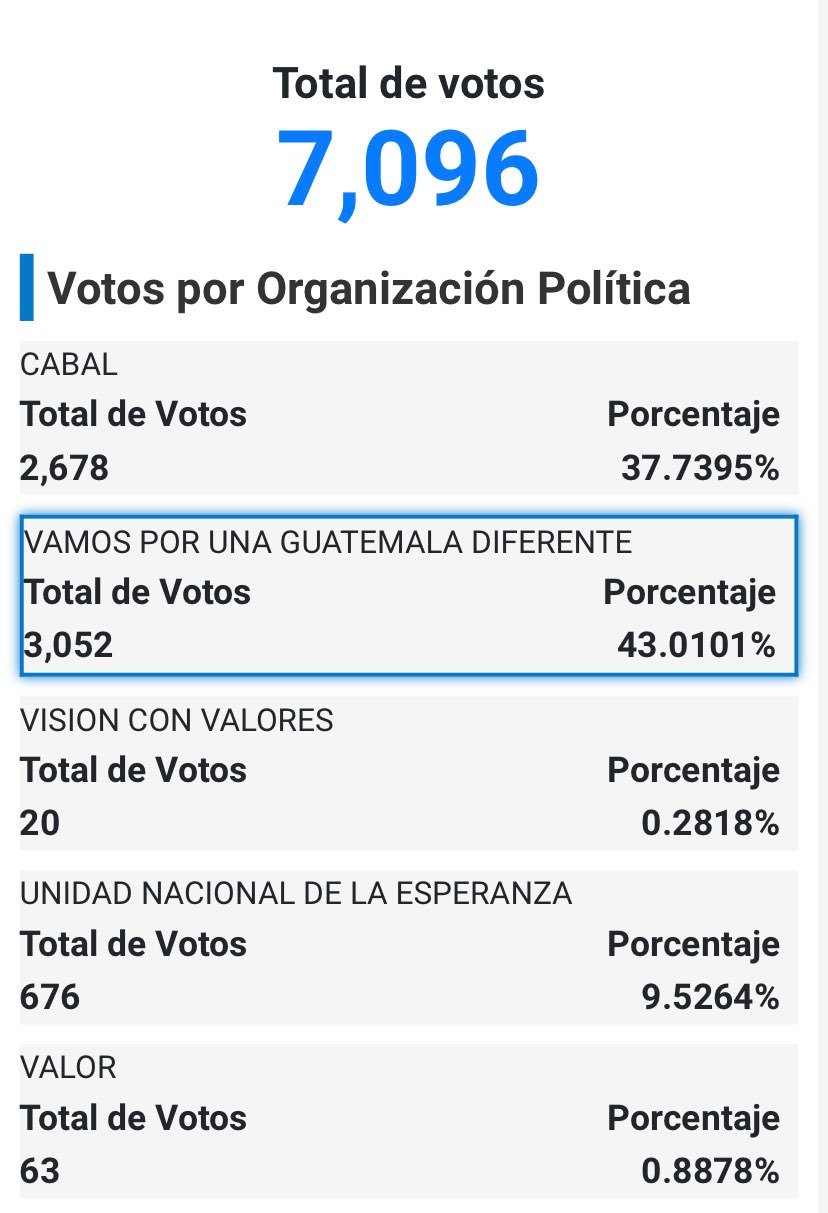Click the 'Total de votos' heading
The image size is (828, 1213).
click(x=409, y=83)
